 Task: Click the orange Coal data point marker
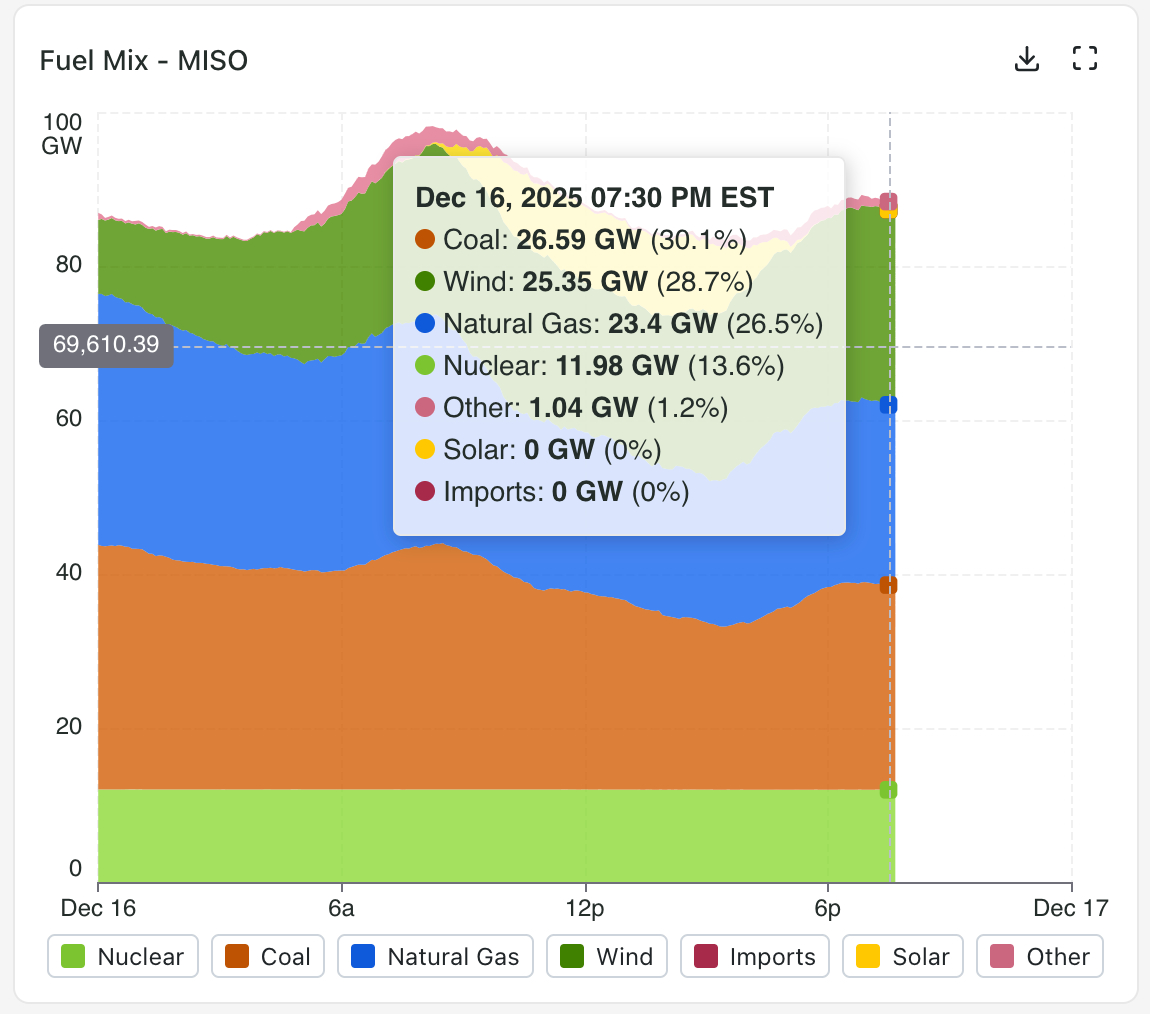(888, 585)
